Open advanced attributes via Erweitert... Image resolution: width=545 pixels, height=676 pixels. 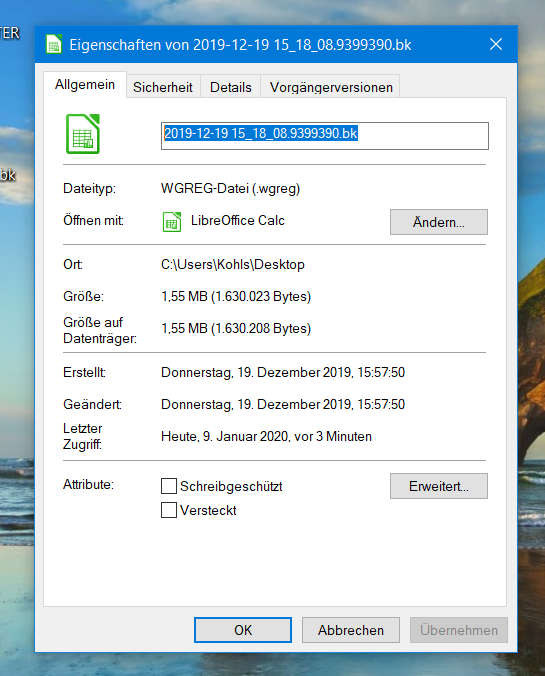click(439, 486)
